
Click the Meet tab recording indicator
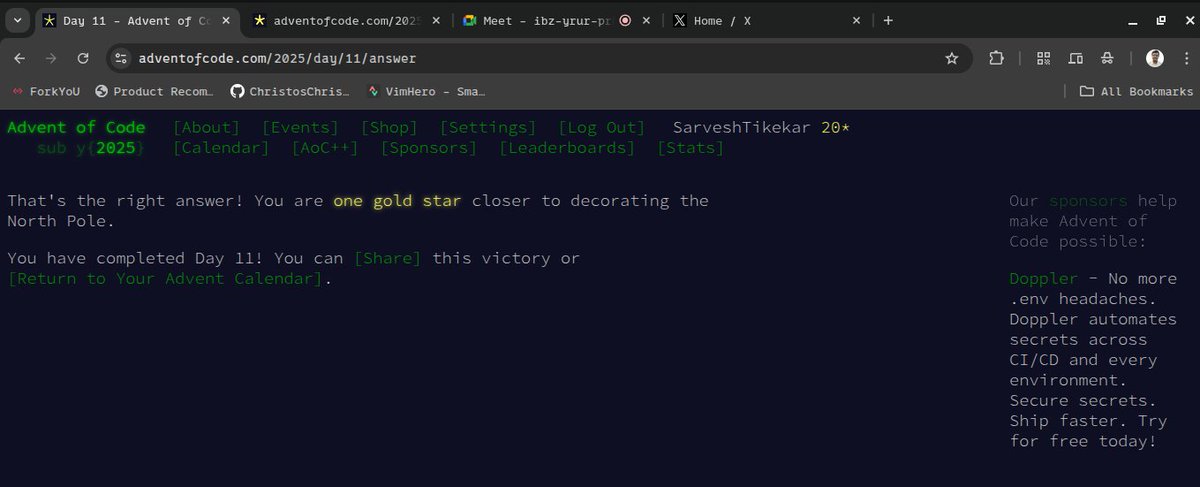625,20
